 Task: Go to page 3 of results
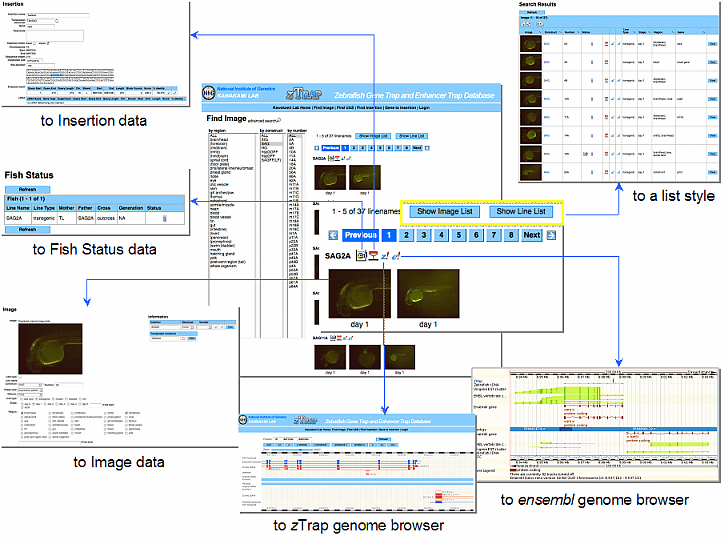click(424, 236)
